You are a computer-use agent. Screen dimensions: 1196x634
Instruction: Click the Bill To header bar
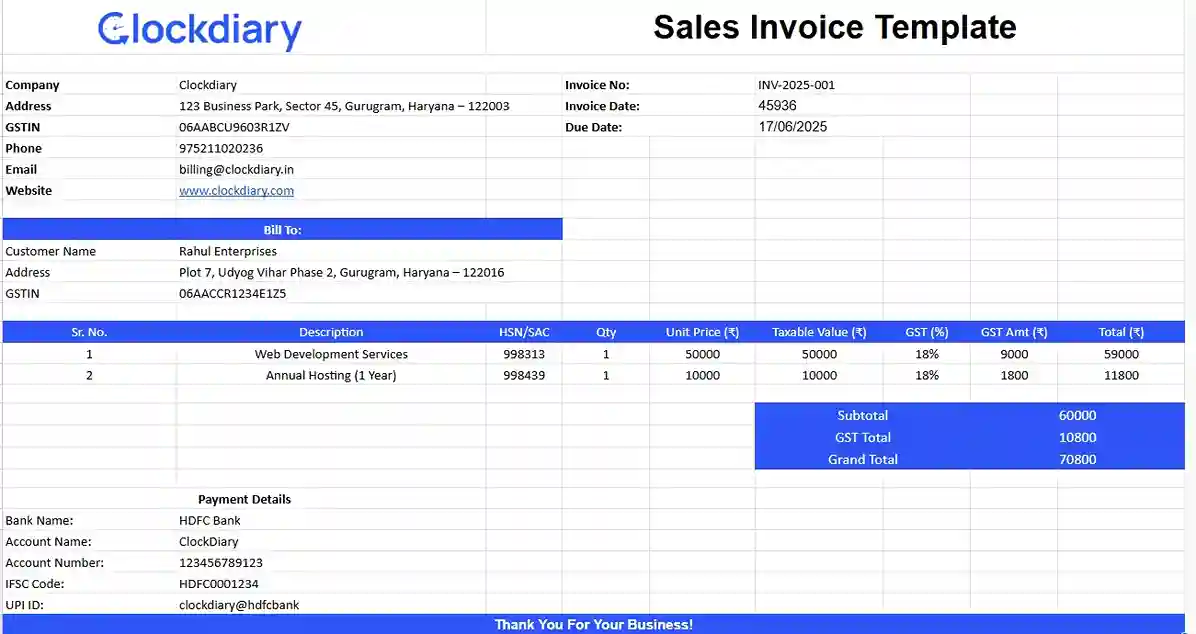(282, 230)
